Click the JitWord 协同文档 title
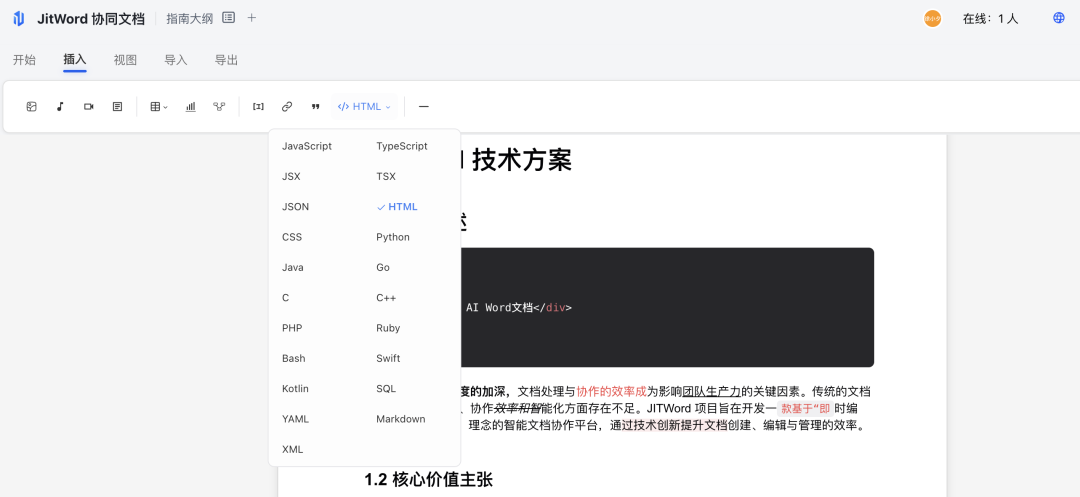 [x=91, y=19]
